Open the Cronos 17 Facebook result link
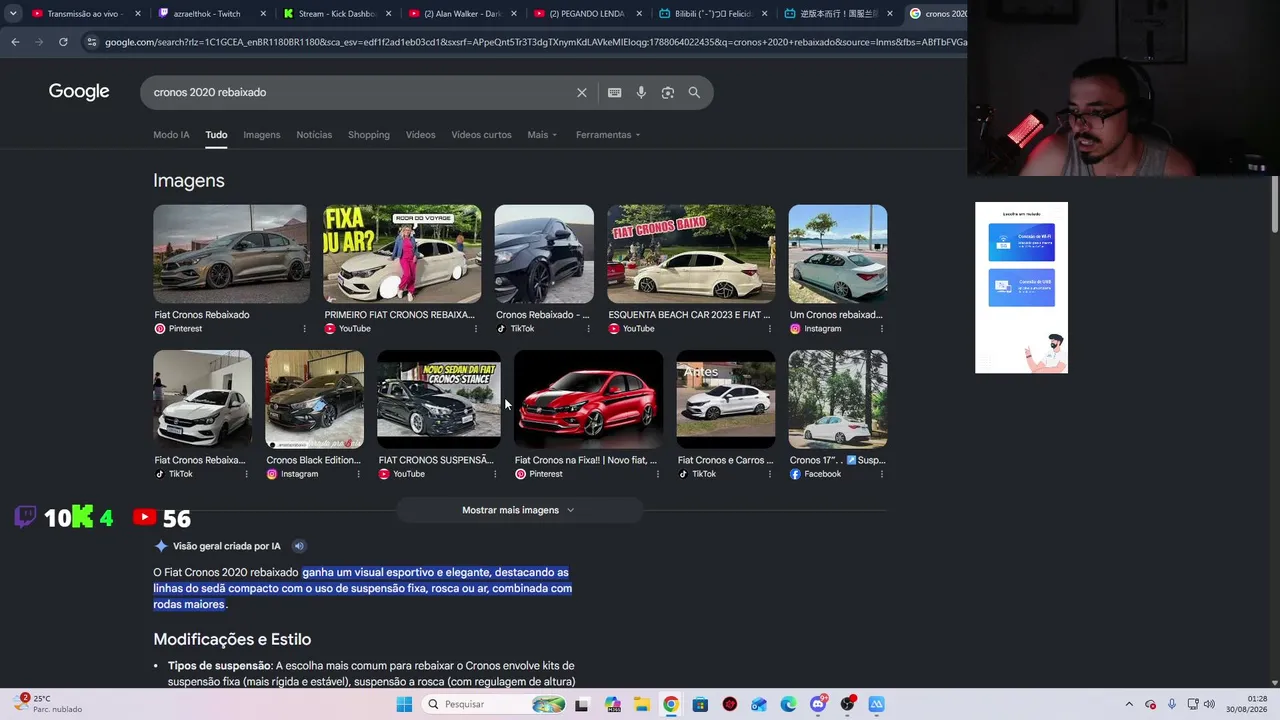Viewport: 1280px width, 720px height. point(838,460)
